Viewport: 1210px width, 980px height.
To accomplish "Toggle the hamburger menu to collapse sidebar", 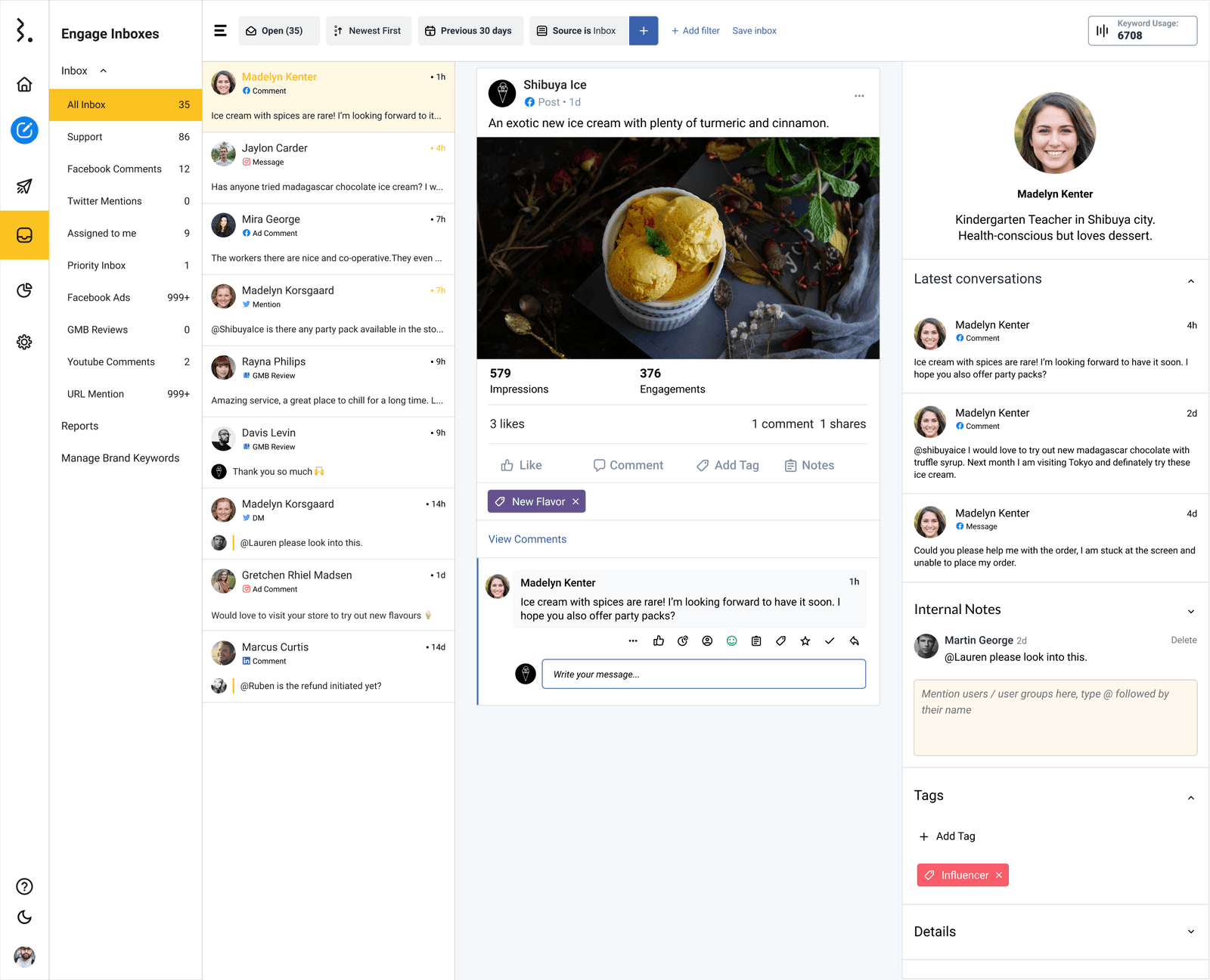I will [220, 31].
